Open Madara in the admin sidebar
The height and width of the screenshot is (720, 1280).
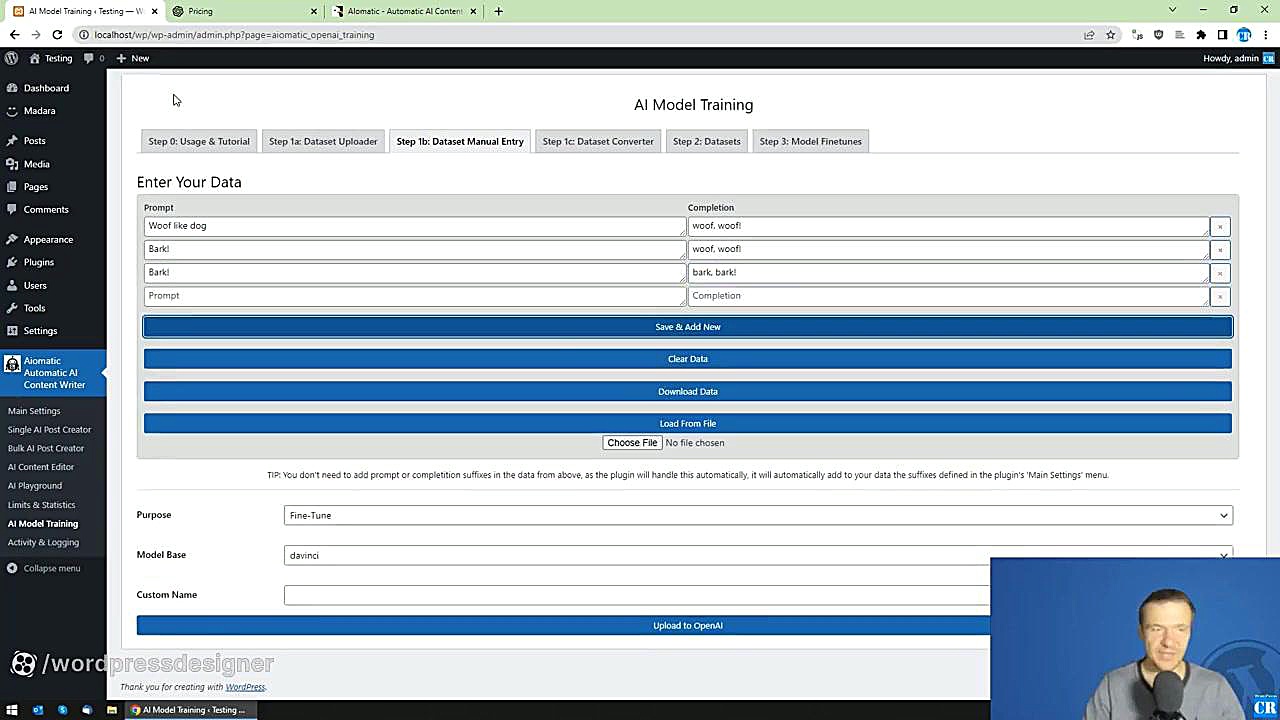pos(40,111)
